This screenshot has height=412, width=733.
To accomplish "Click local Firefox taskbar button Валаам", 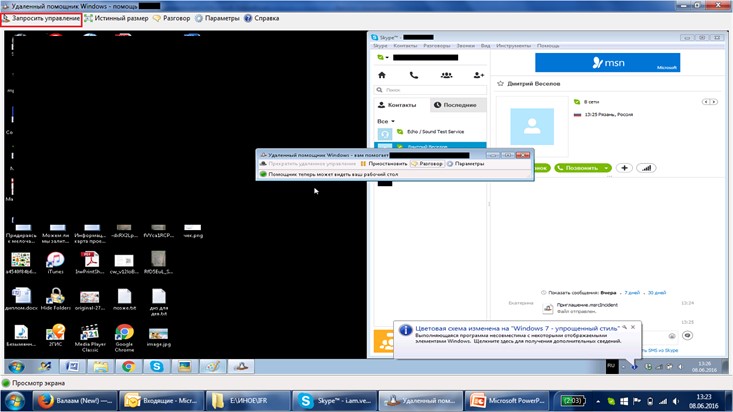I will pyautogui.click(x=74, y=401).
